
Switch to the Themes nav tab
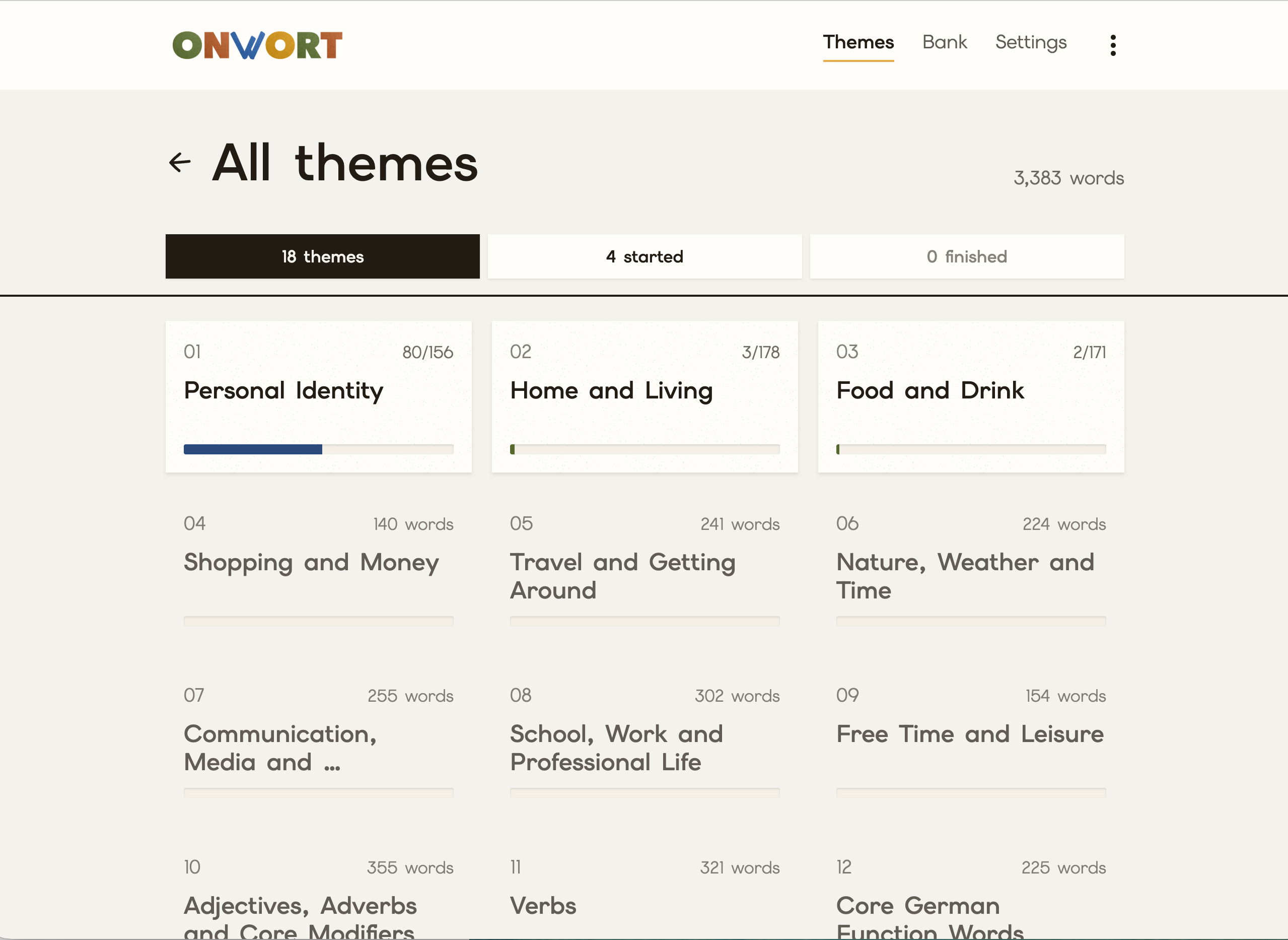pos(858,42)
